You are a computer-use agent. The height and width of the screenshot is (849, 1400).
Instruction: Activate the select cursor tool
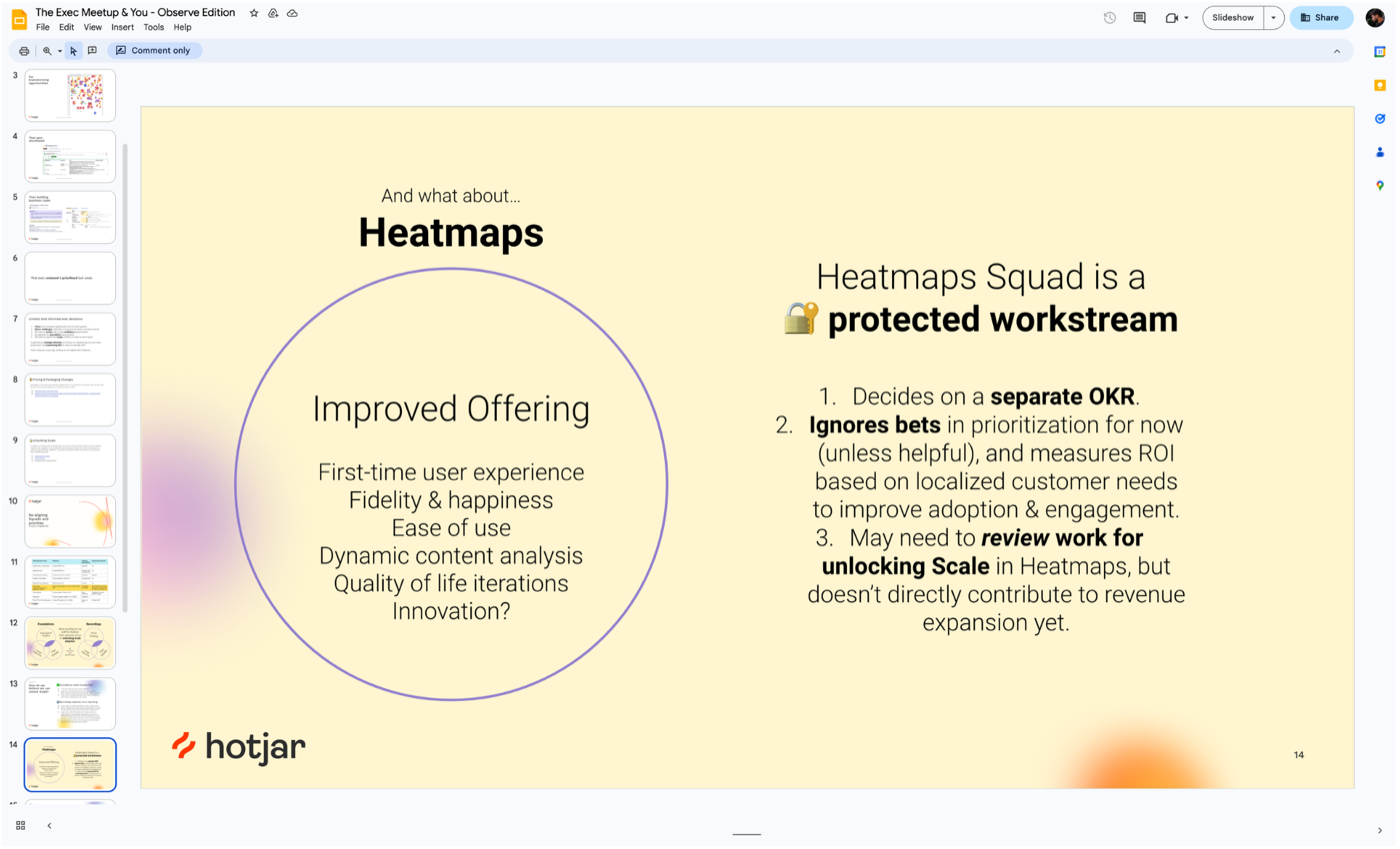(74, 50)
